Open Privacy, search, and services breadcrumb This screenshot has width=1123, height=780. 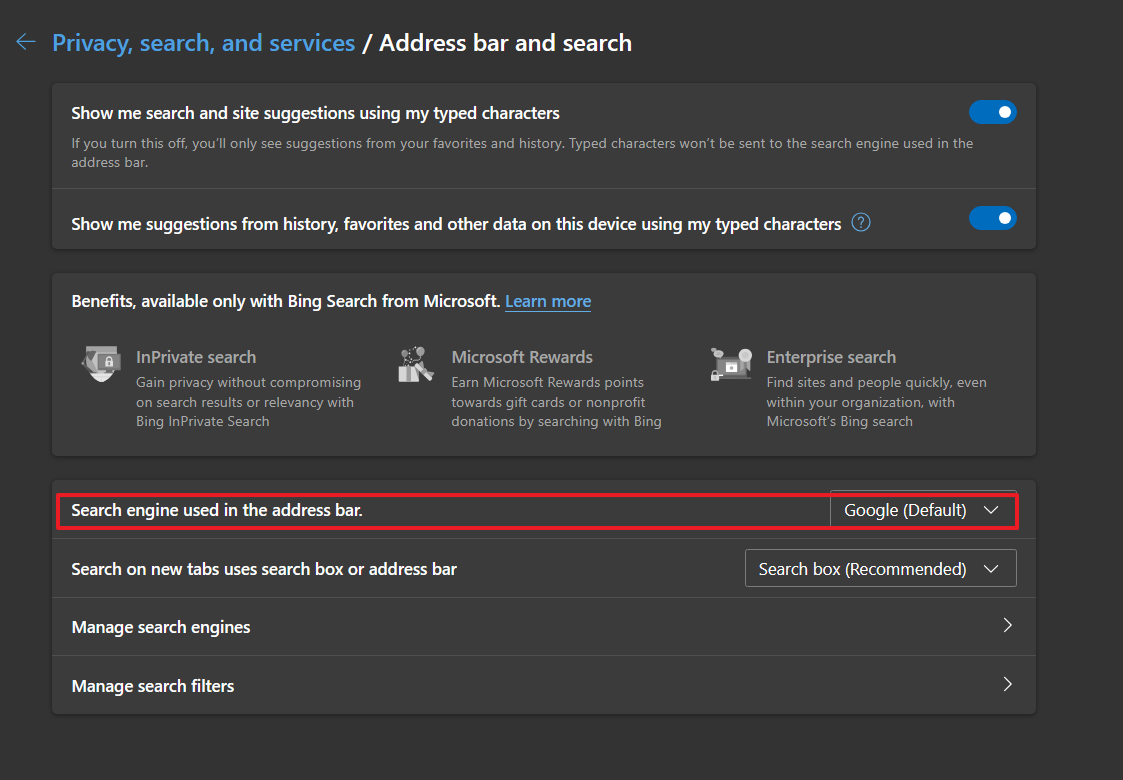[203, 43]
